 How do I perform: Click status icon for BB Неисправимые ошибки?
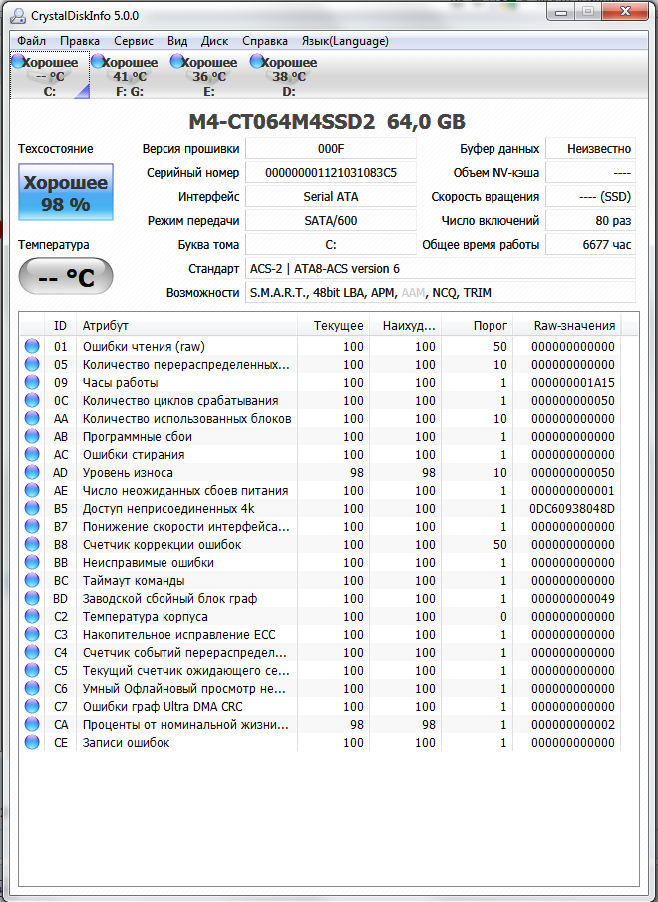click(32, 563)
